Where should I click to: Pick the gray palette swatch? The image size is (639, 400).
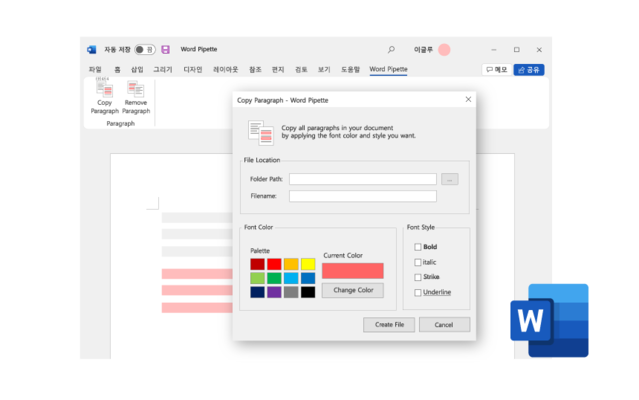point(291,292)
